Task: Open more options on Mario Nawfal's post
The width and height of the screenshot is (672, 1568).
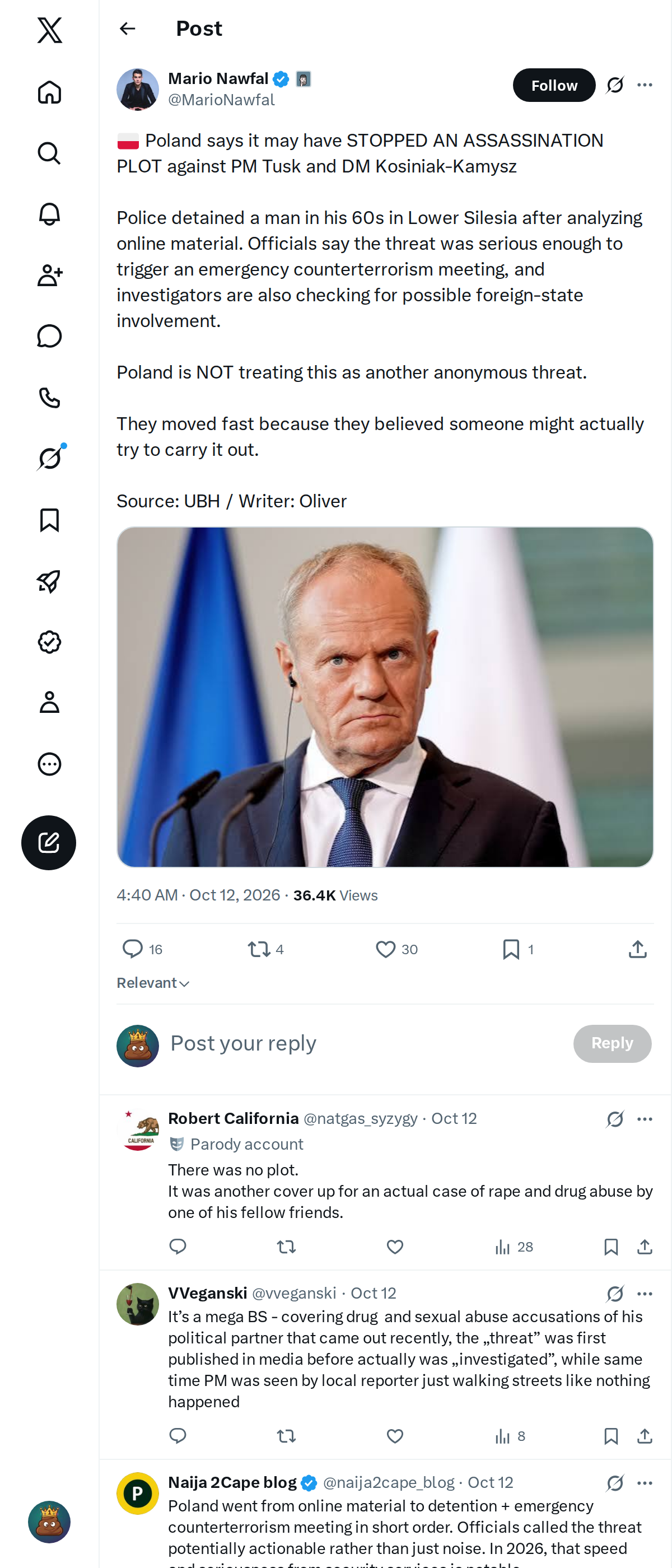Action: (x=645, y=85)
